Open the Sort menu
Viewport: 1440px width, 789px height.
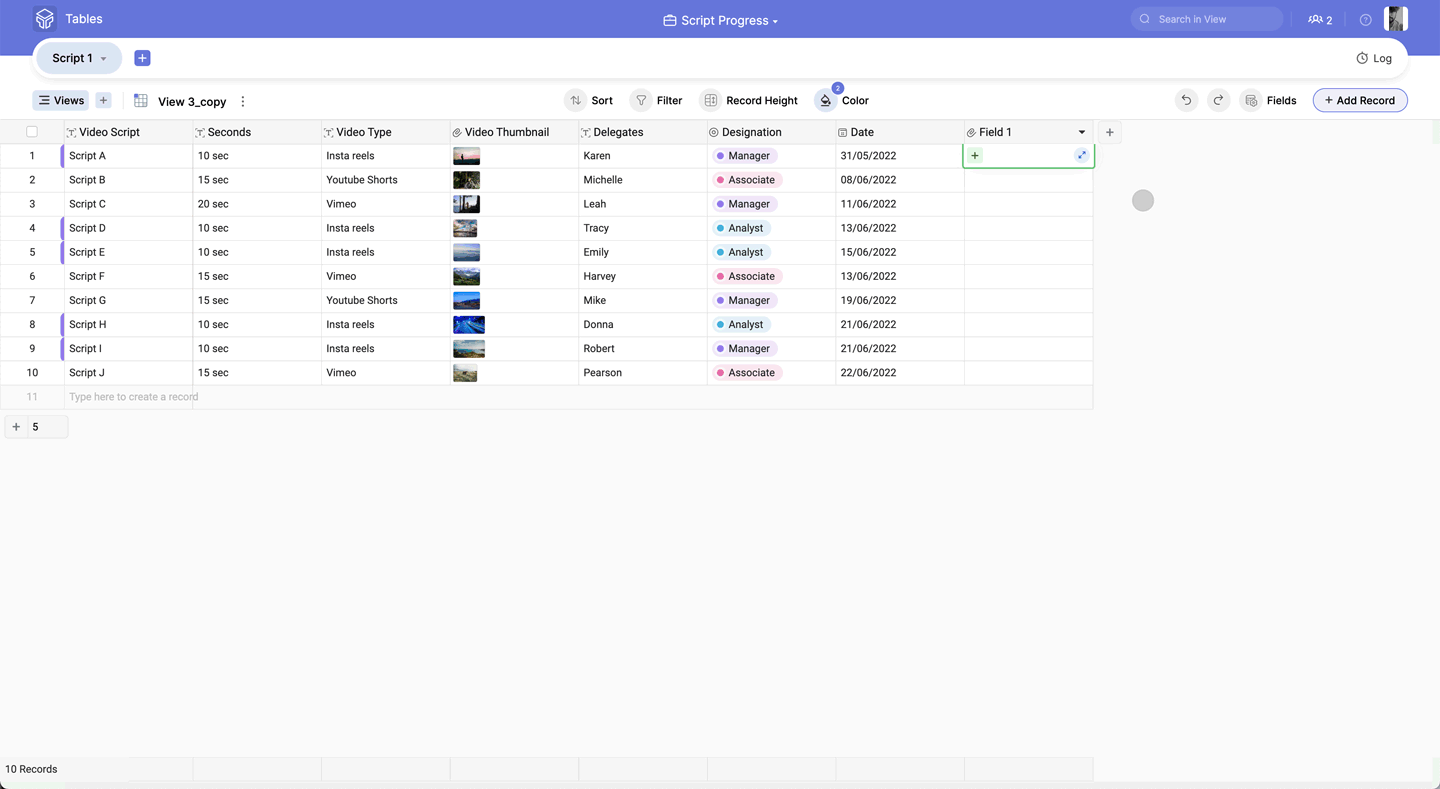590,100
